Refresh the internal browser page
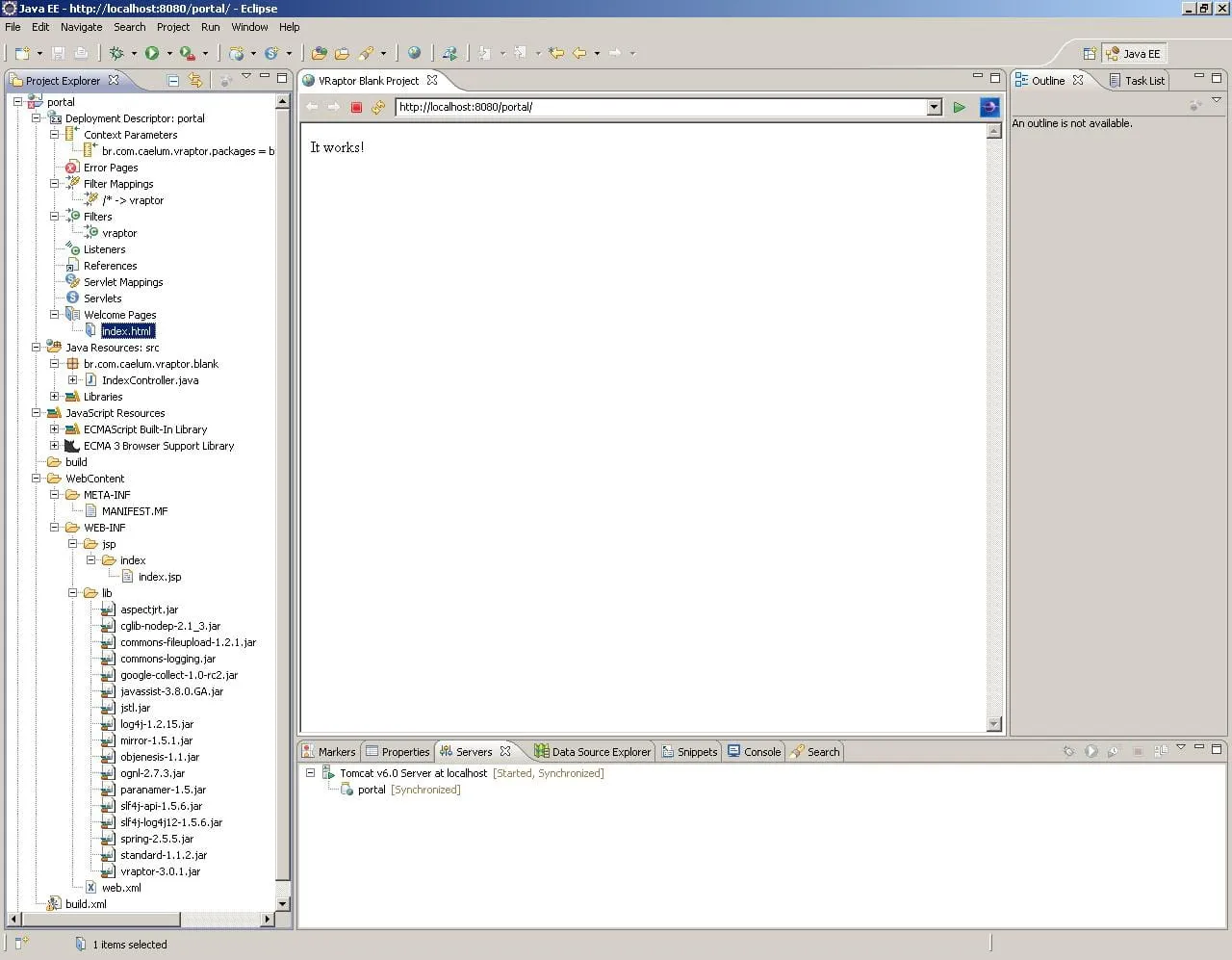 378,107
